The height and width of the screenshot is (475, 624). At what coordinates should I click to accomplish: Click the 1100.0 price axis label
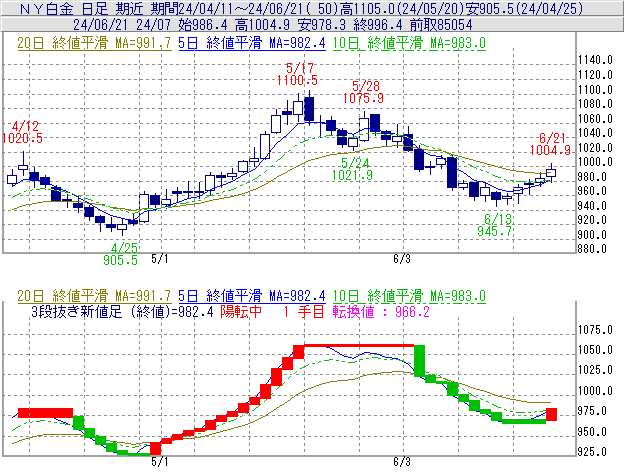[x=595, y=90]
